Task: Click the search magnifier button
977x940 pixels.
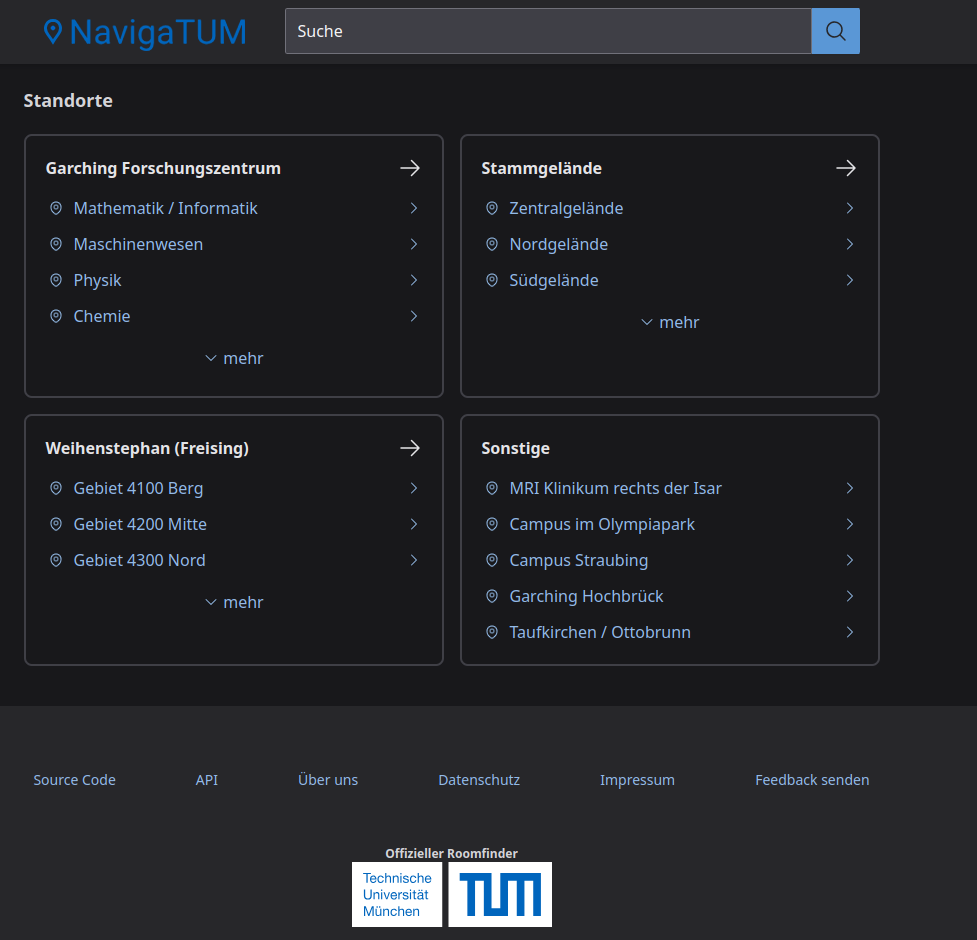Action: tap(835, 31)
